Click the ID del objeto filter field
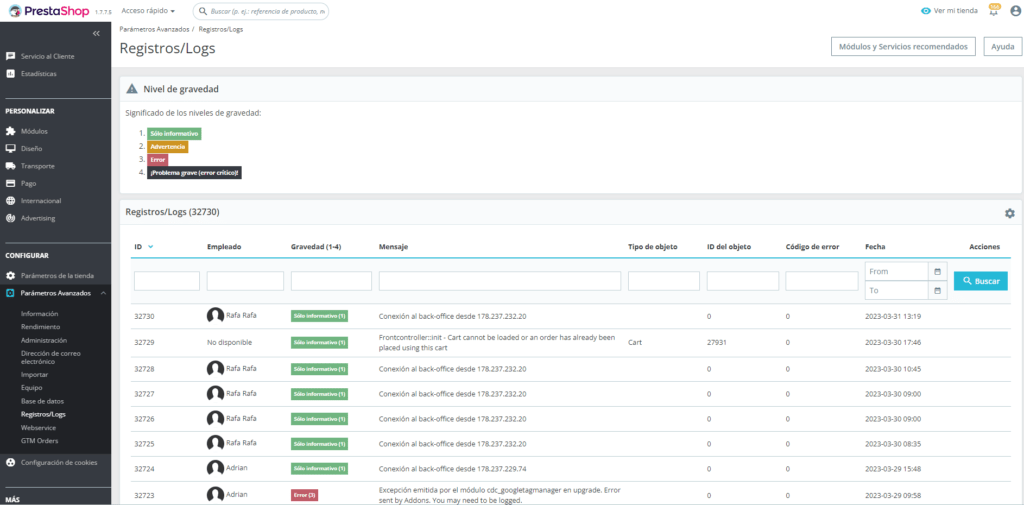Screen dimensions: 1024x505 tap(743, 281)
